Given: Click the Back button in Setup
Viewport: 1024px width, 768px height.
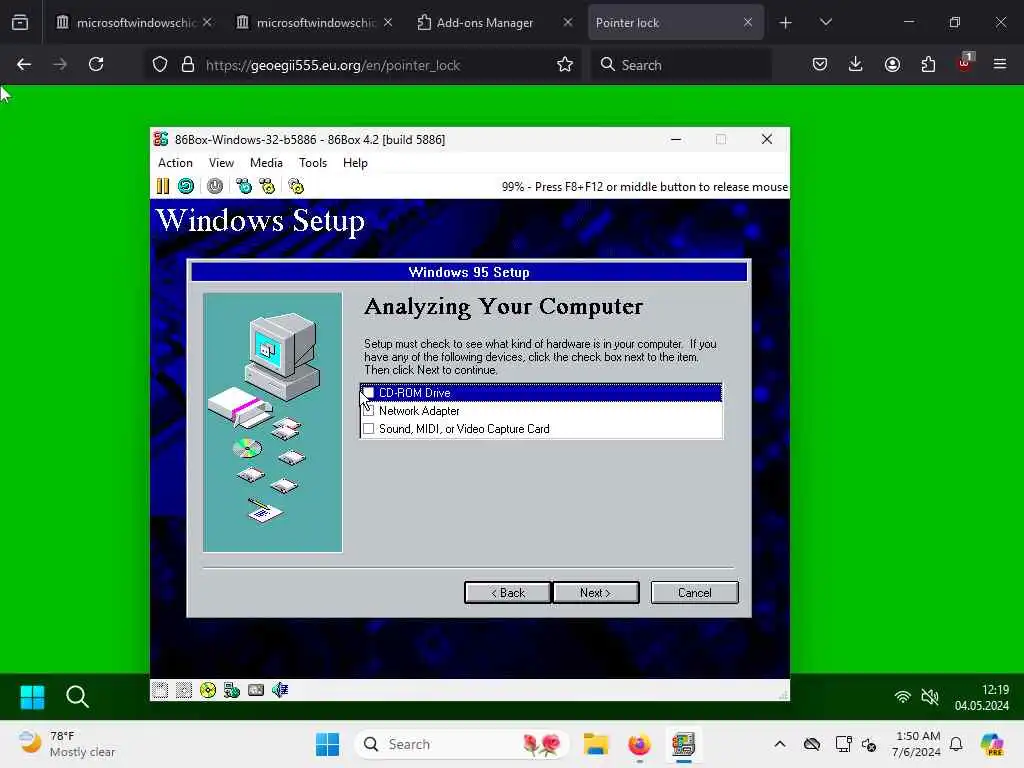Looking at the screenshot, I should coord(507,592).
